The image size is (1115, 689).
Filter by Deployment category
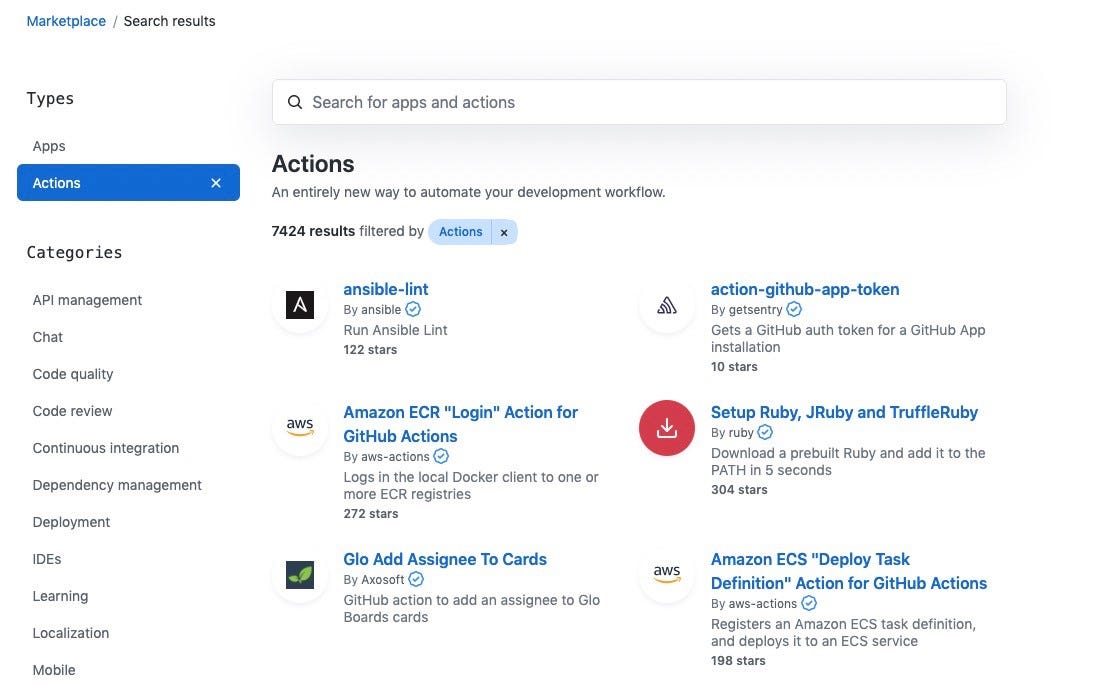click(x=71, y=522)
